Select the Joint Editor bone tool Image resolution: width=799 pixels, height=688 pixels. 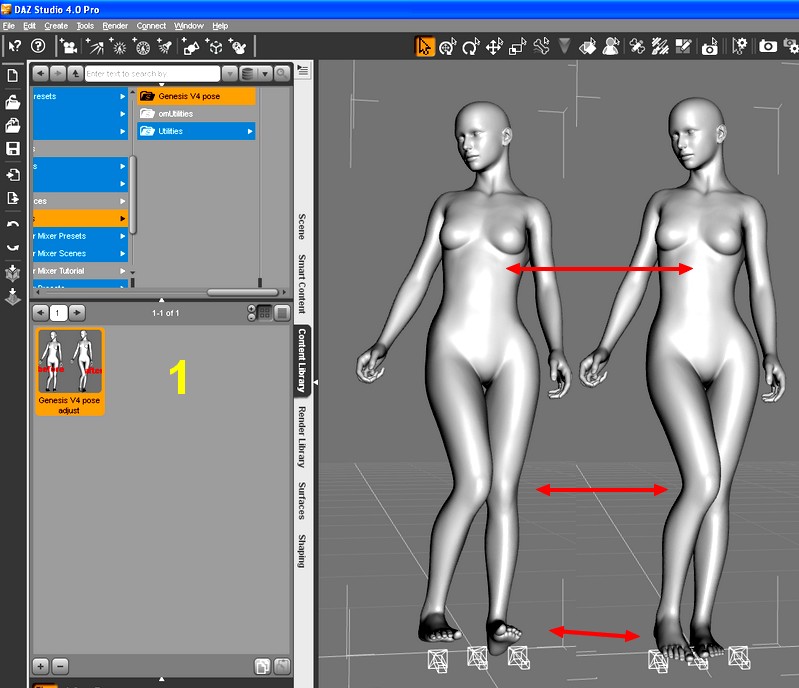pos(636,46)
